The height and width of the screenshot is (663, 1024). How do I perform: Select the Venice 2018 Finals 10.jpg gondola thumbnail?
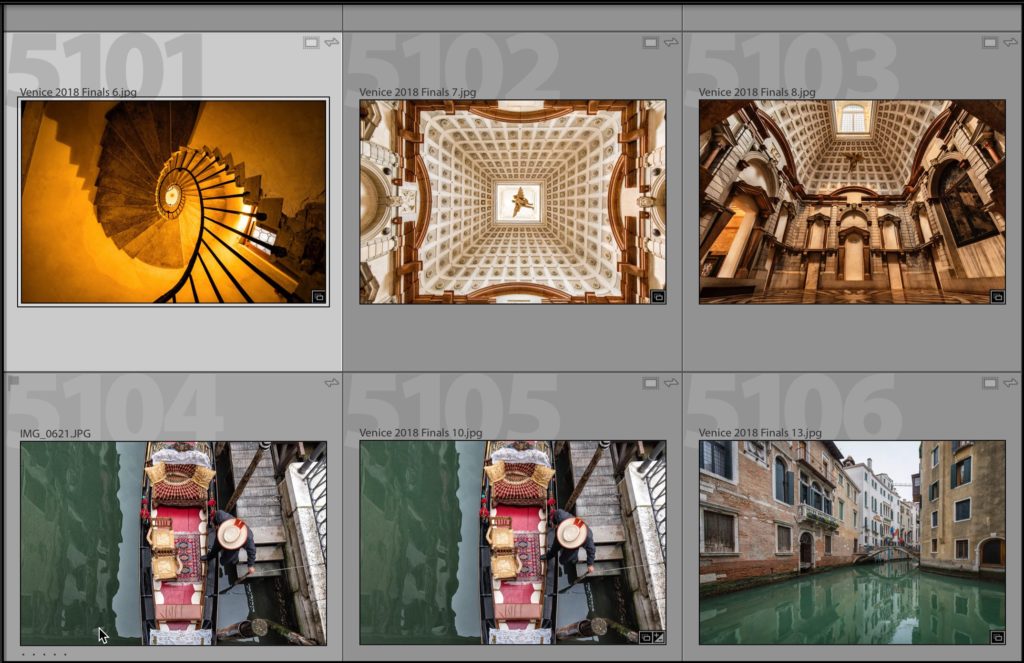click(513, 543)
